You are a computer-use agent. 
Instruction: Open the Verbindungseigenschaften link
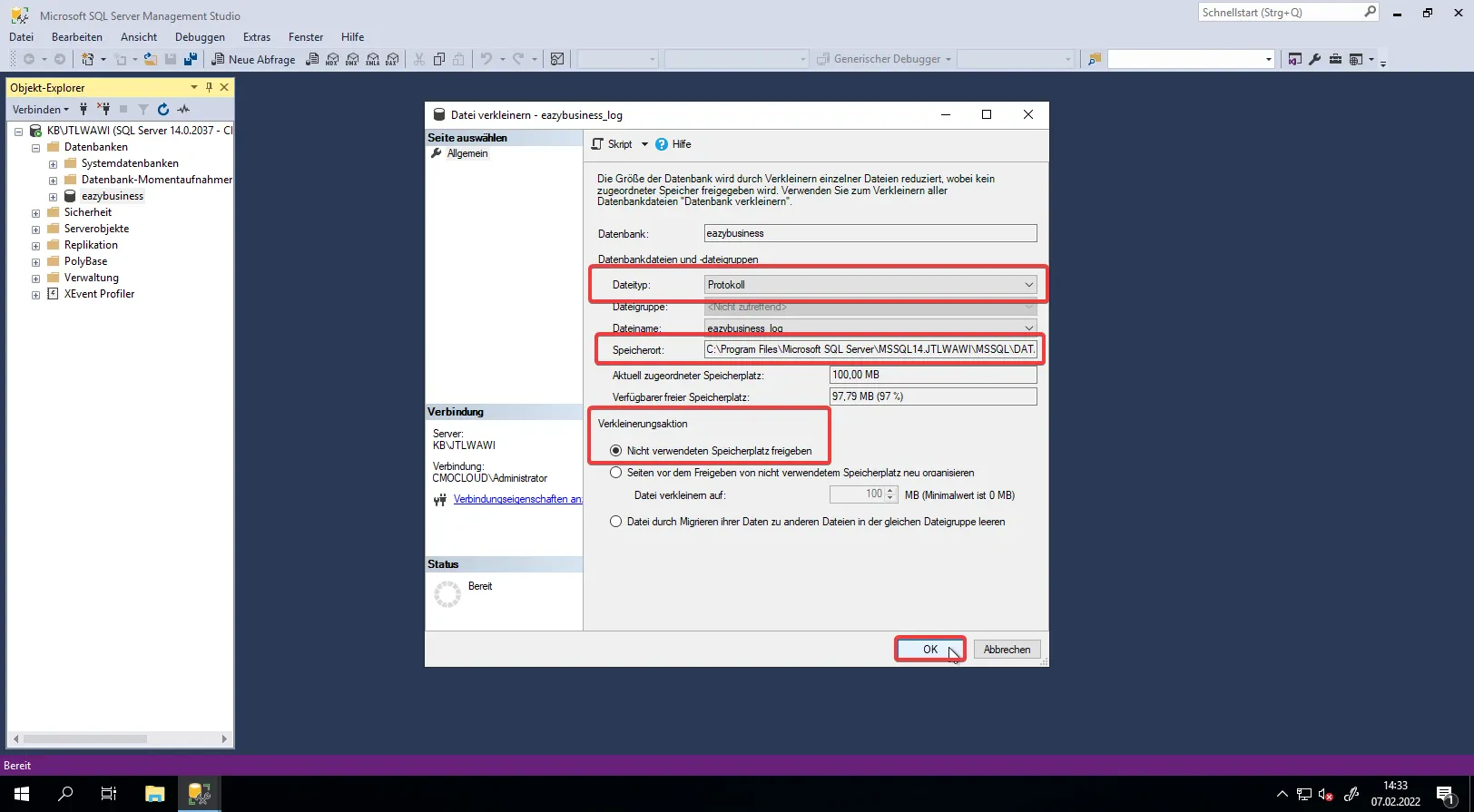pos(517,499)
